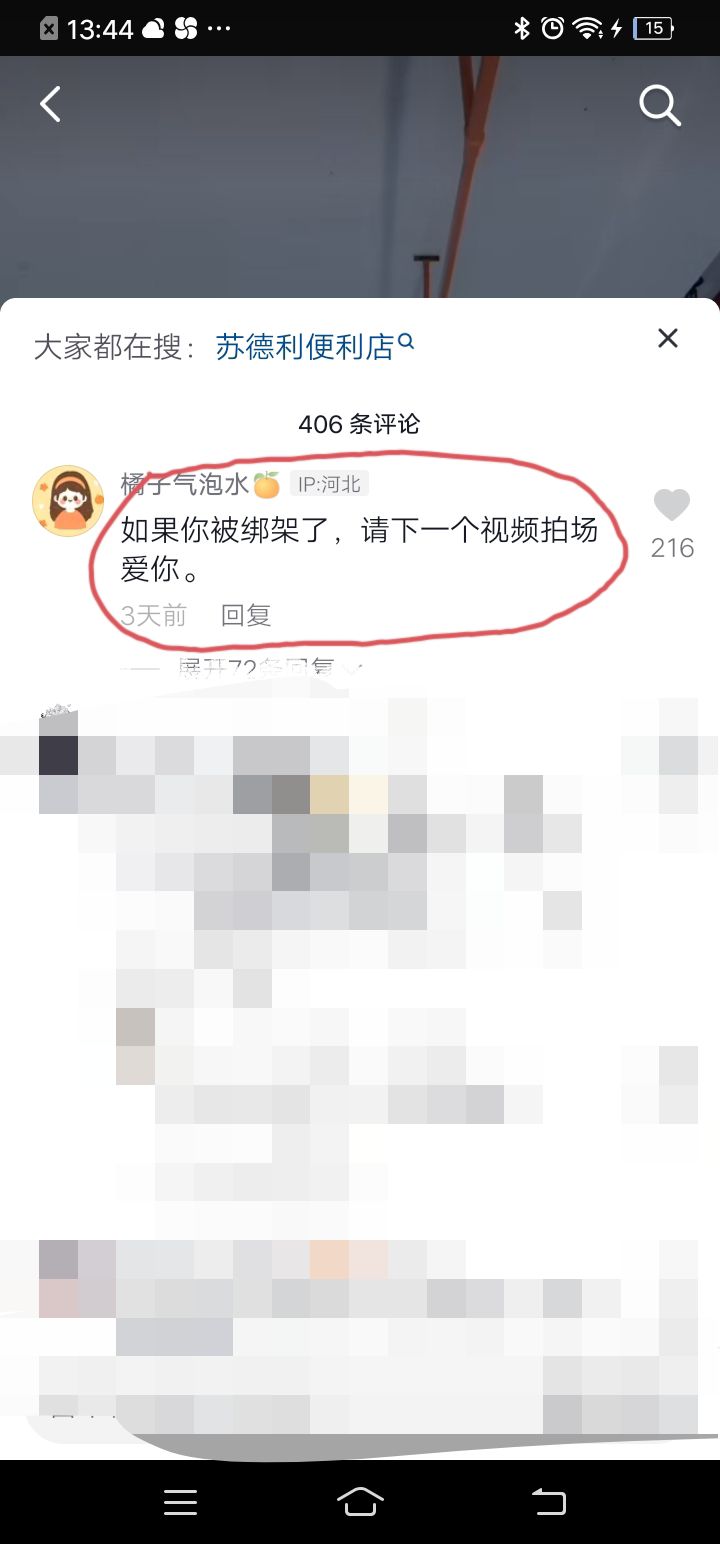Tap the IP:河北 location tag
The height and width of the screenshot is (1544, 720).
click(x=330, y=484)
